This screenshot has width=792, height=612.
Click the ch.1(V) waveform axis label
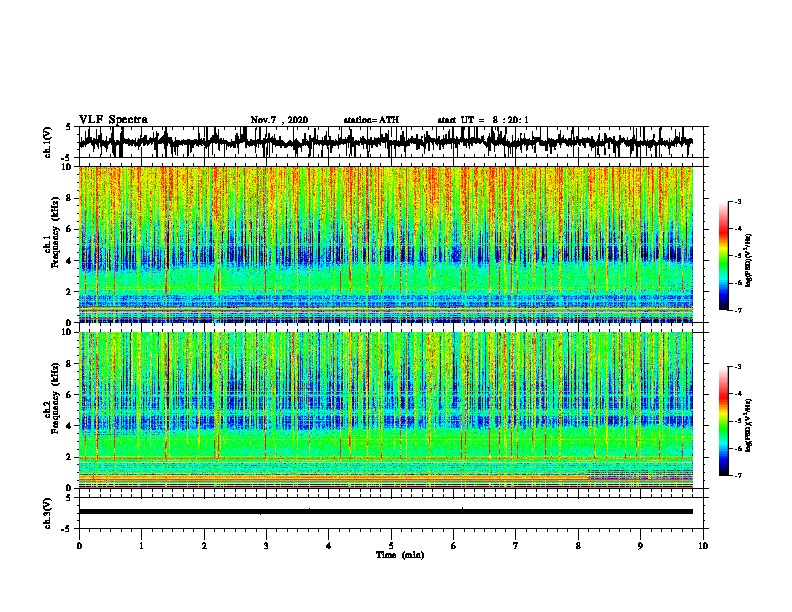coord(47,142)
